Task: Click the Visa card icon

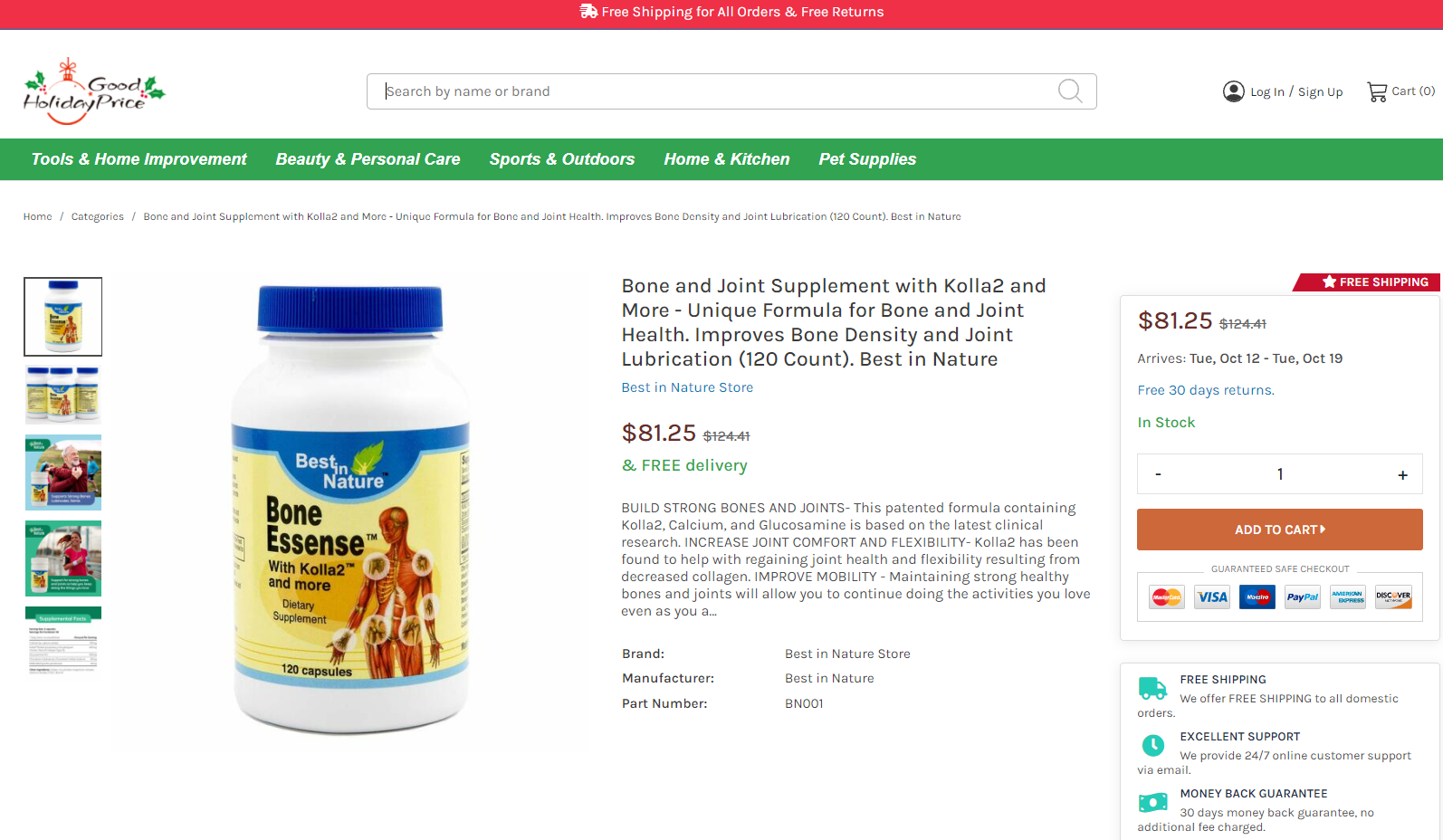Action: (x=1212, y=597)
